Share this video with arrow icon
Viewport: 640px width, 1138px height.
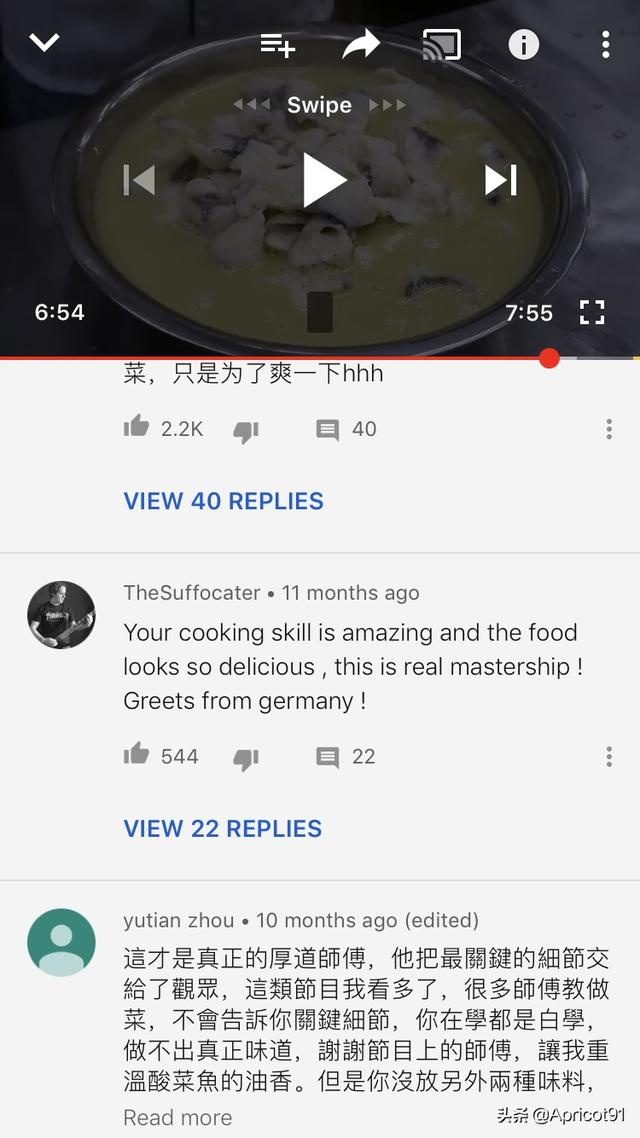pyautogui.click(x=361, y=44)
